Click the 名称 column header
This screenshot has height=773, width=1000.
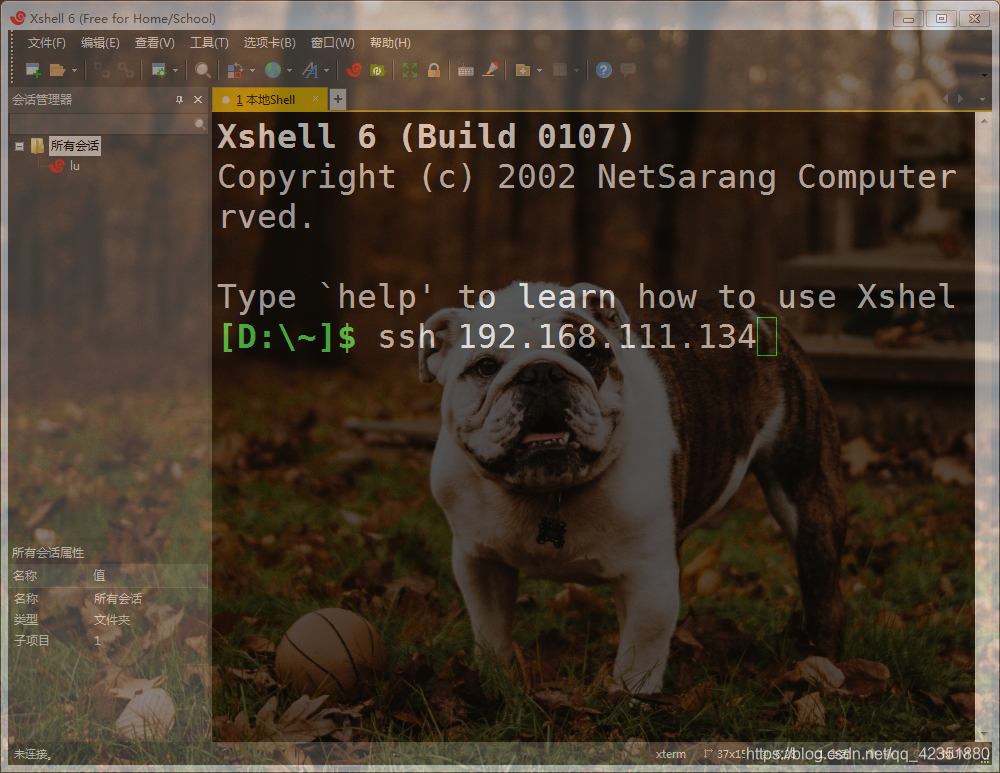tap(26, 576)
